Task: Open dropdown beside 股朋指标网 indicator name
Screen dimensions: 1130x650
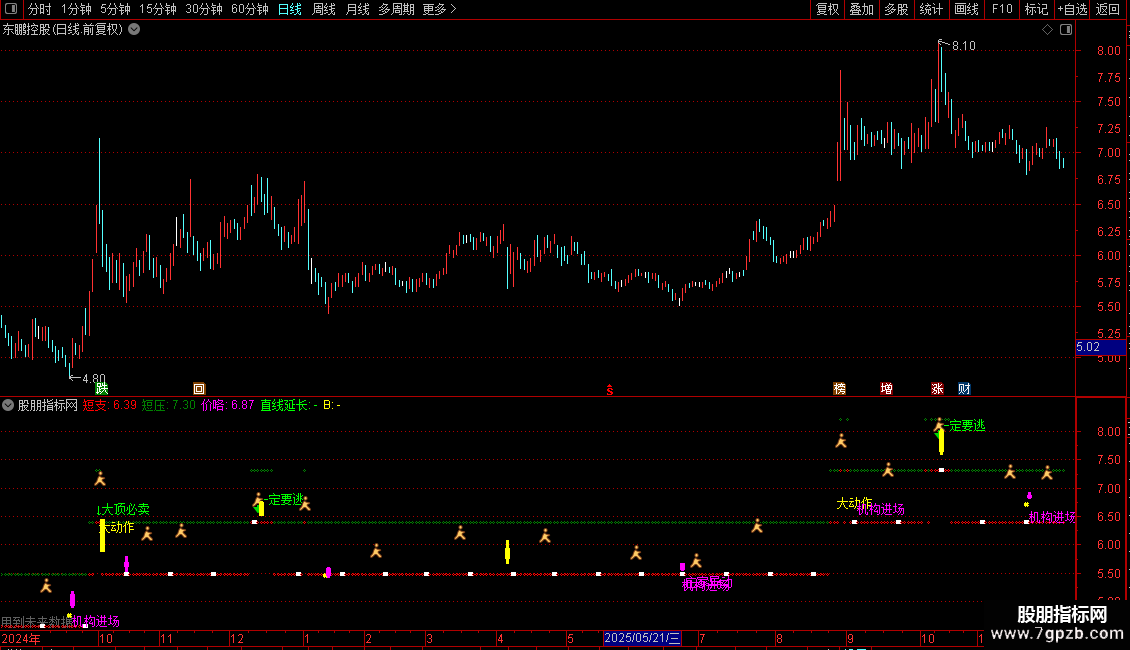Action: point(8,405)
